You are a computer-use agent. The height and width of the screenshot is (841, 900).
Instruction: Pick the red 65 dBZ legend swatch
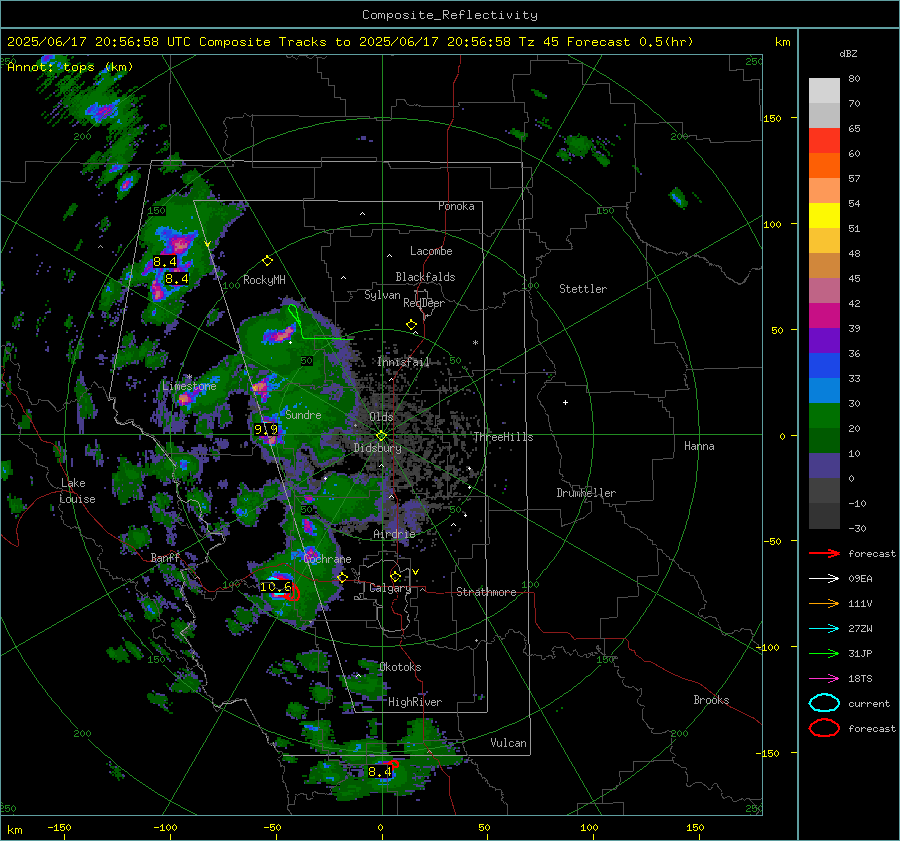(824, 141)
